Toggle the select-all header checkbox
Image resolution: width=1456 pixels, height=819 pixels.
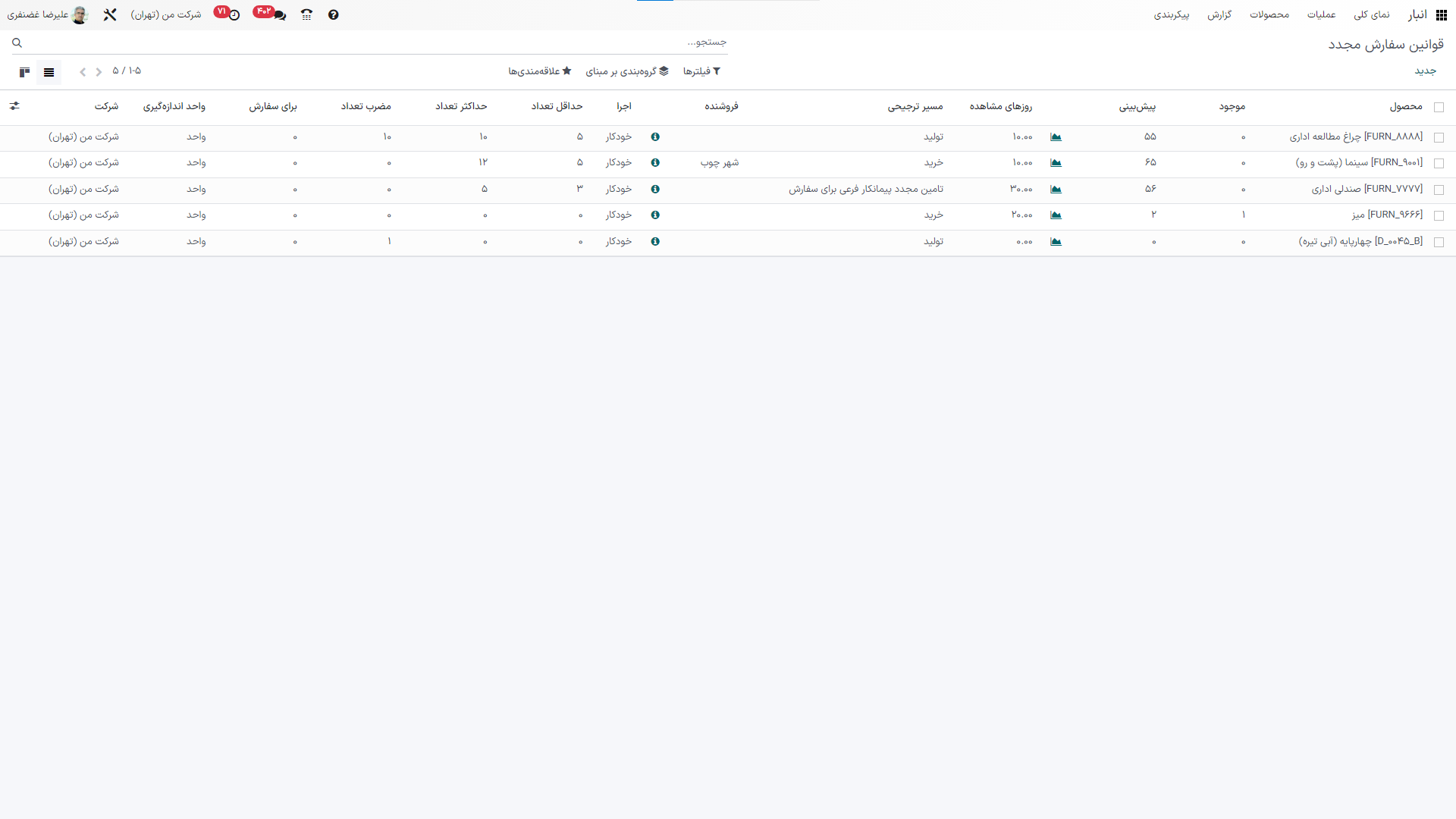(x=1439, y=108)
